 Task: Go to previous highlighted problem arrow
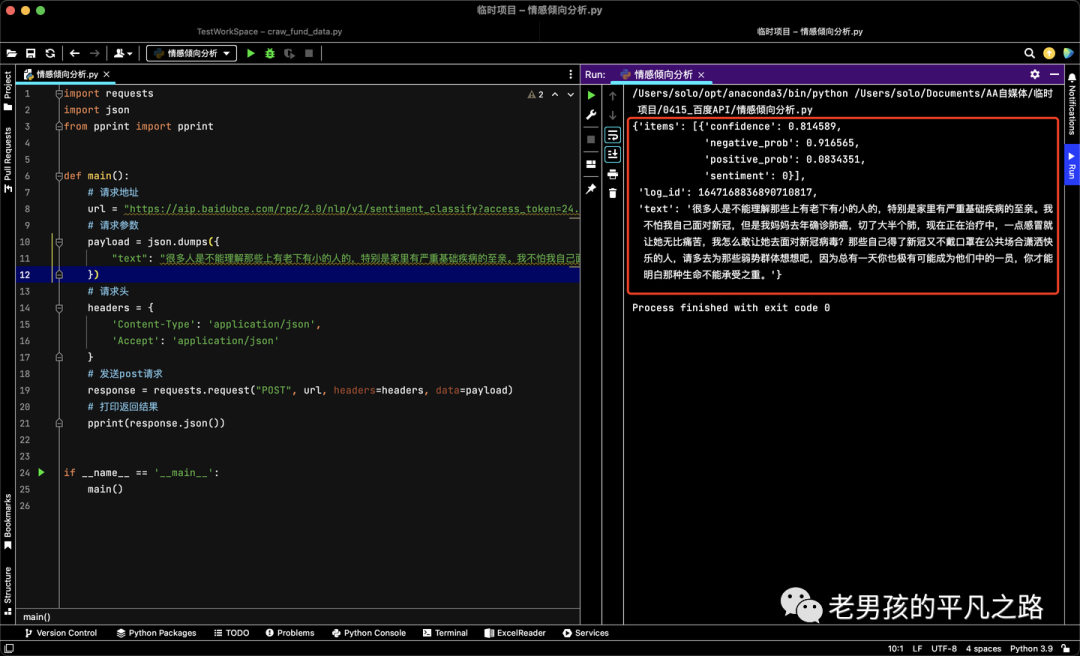[554, 94]
